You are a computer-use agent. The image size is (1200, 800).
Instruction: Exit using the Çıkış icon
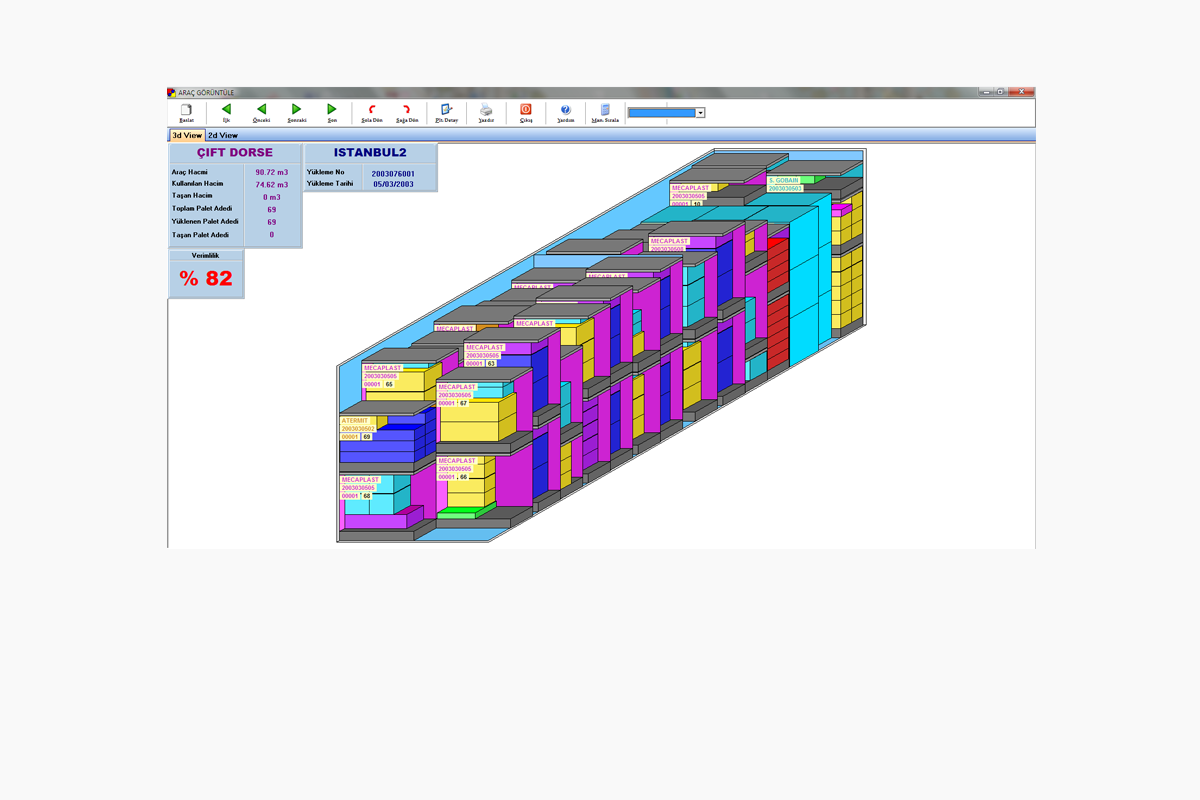[526, 111]
